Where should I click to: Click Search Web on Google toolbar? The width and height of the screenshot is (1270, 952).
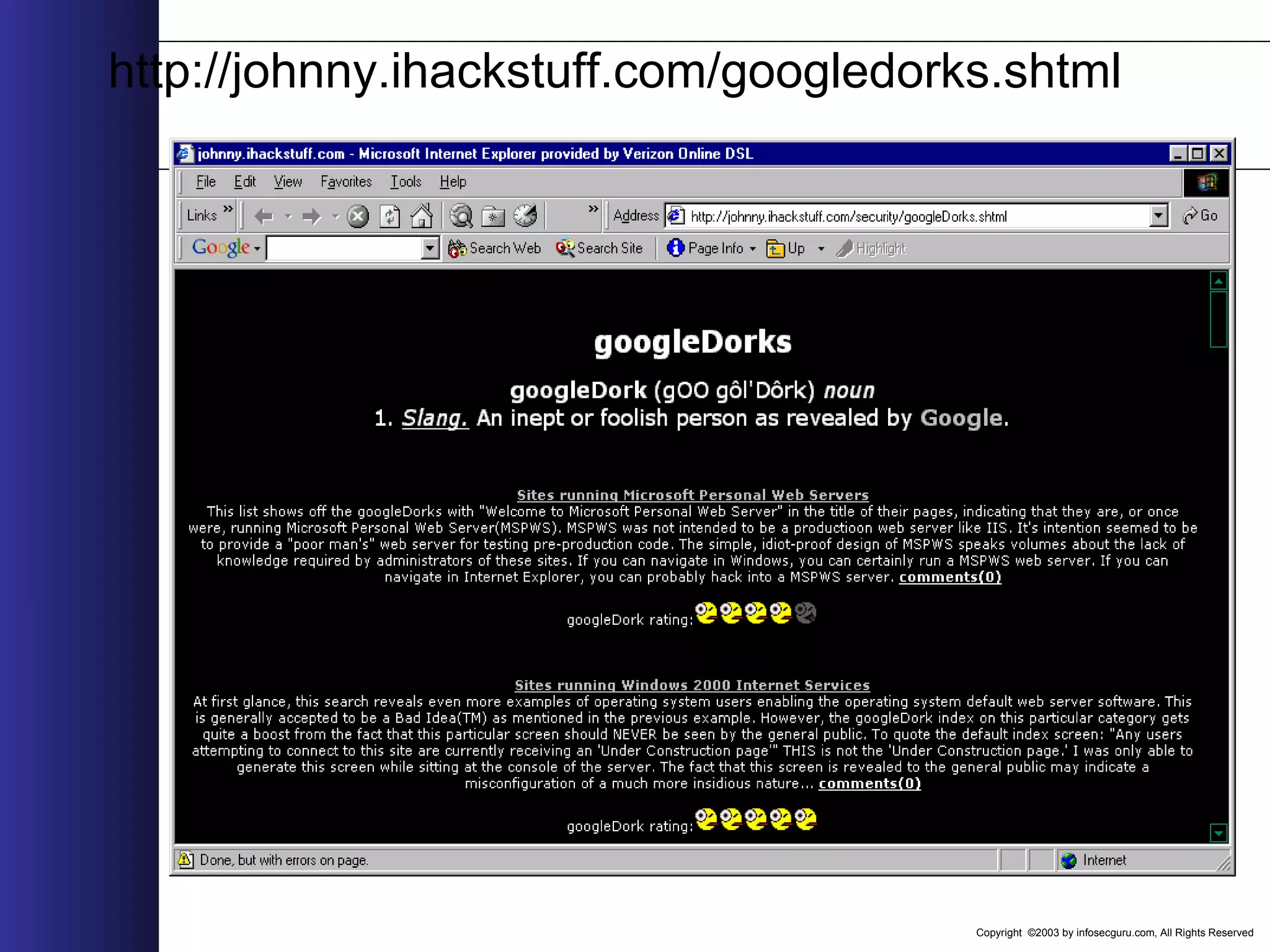(494, 249)
